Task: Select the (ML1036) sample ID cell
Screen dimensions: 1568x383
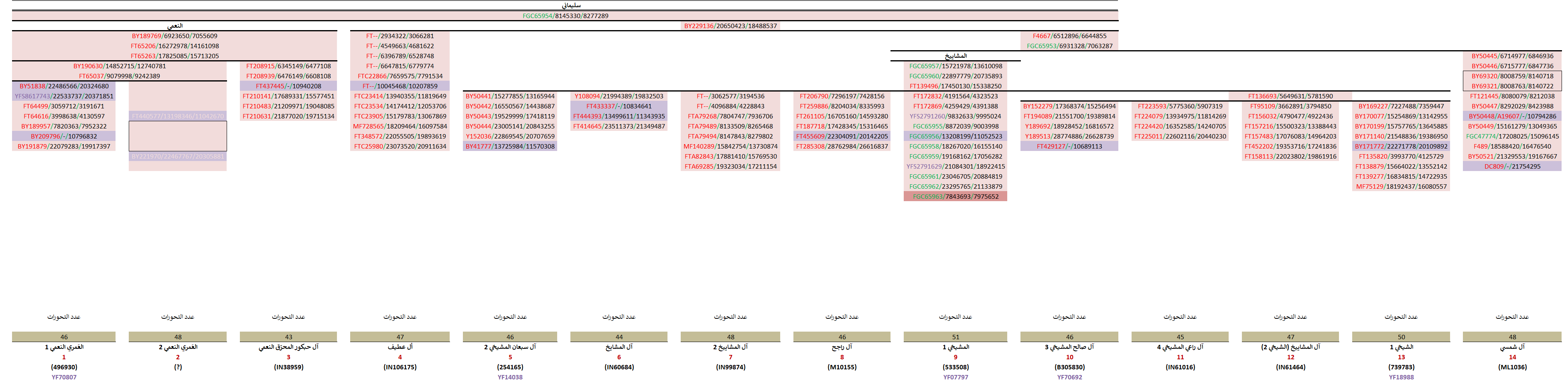Action: pos(1511,367)
